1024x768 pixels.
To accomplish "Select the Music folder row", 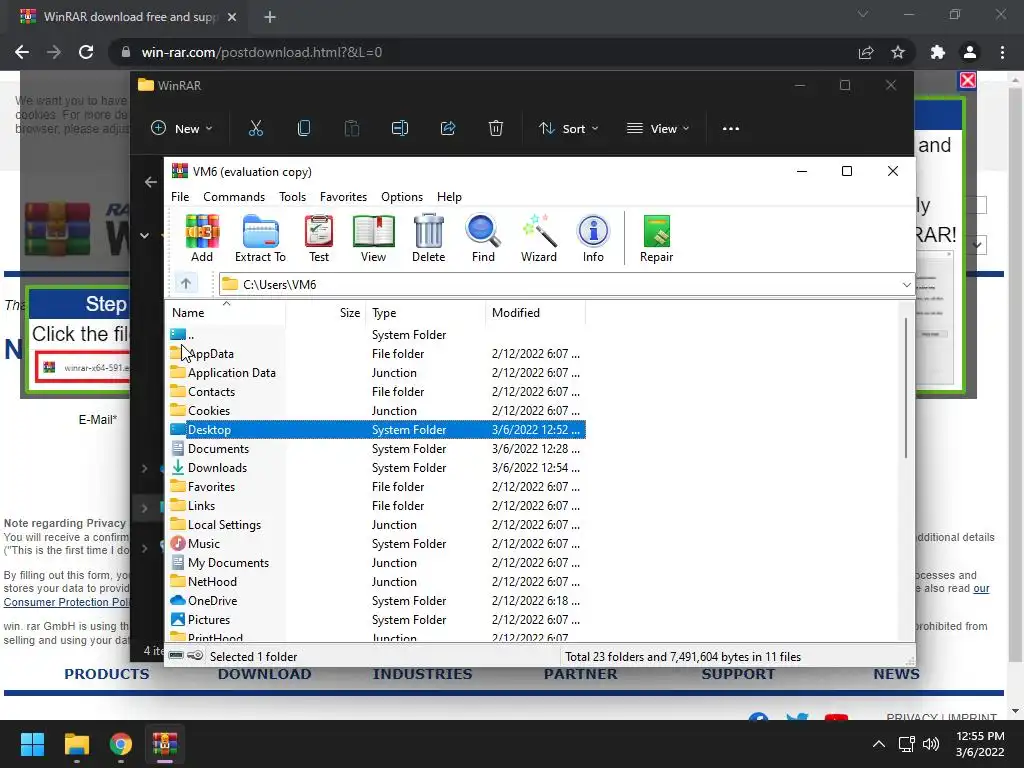I will (376, 543).
